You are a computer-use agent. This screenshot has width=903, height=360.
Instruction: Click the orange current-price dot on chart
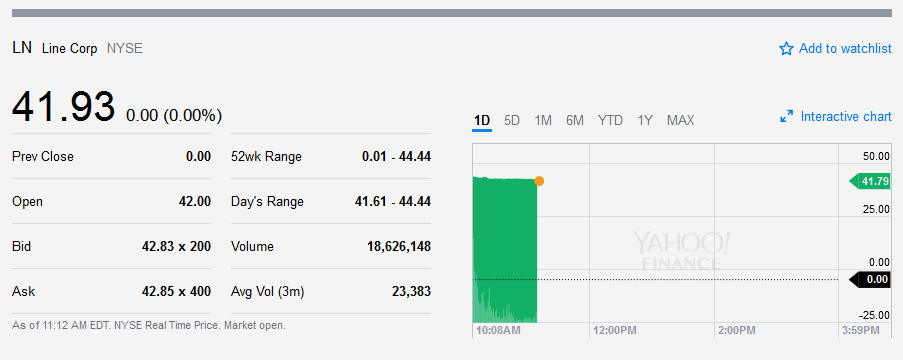pyautogui.click(x=539, y=181)
